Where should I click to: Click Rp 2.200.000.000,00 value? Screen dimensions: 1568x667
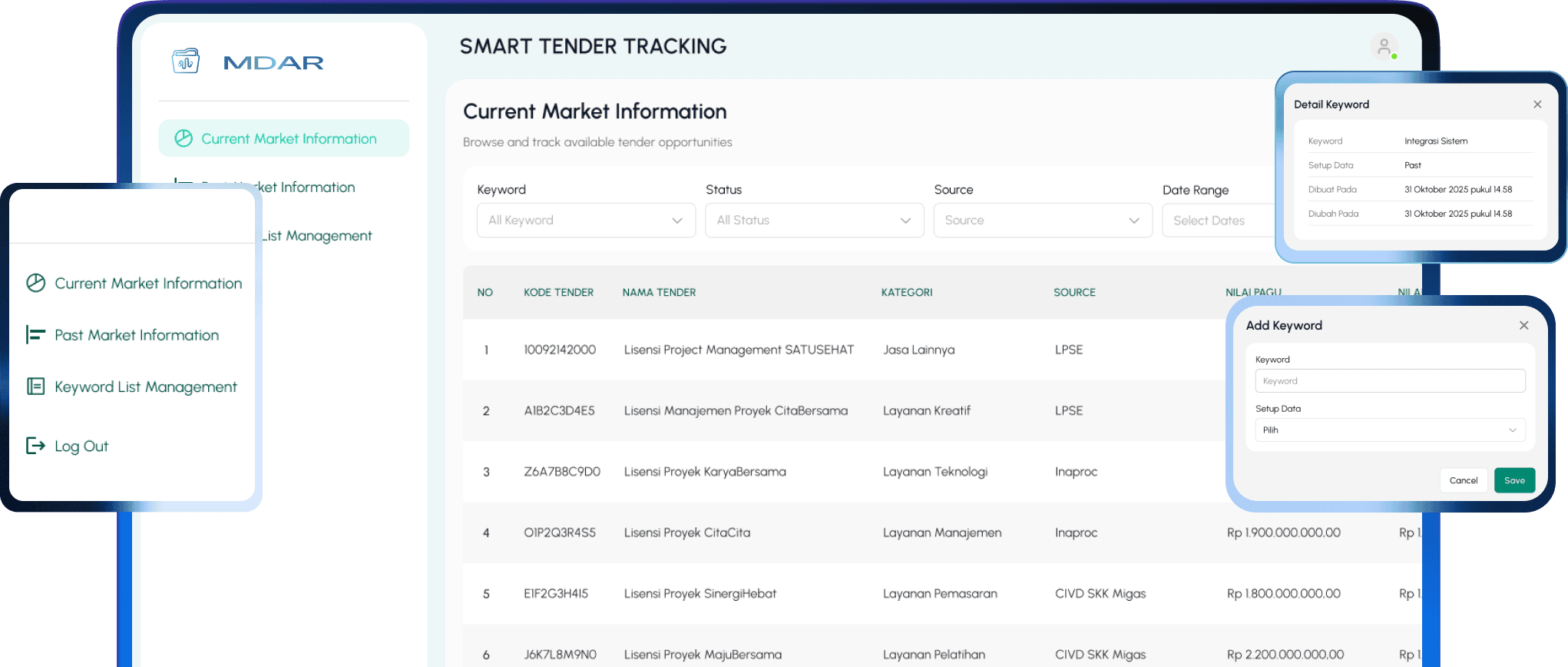coord(1285,655)
